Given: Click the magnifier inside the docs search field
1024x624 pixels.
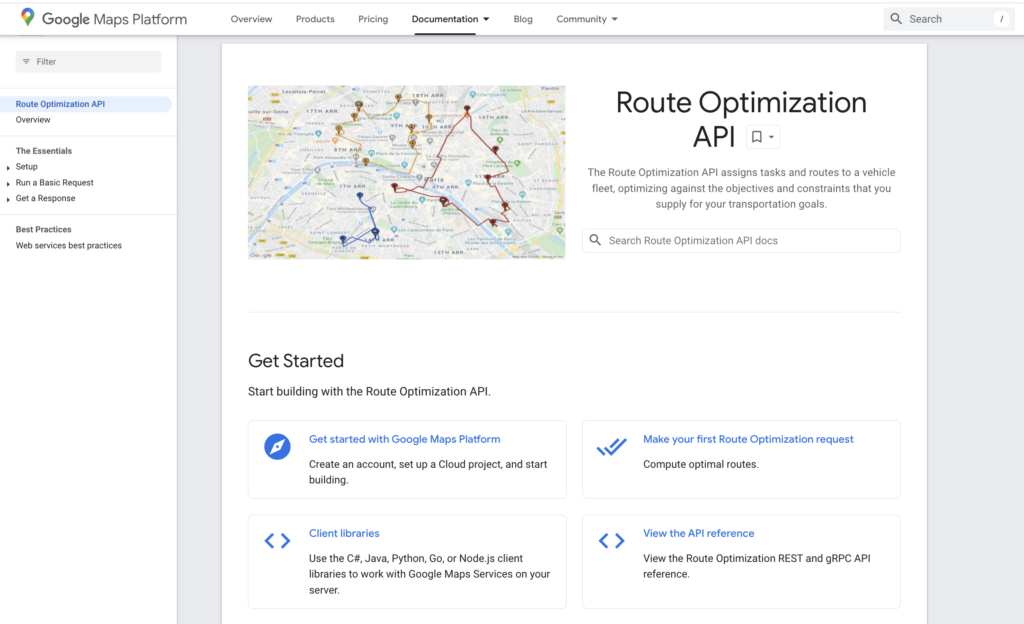Looking at the screenshot, I should pyautogui.click(x=594, y=240).
